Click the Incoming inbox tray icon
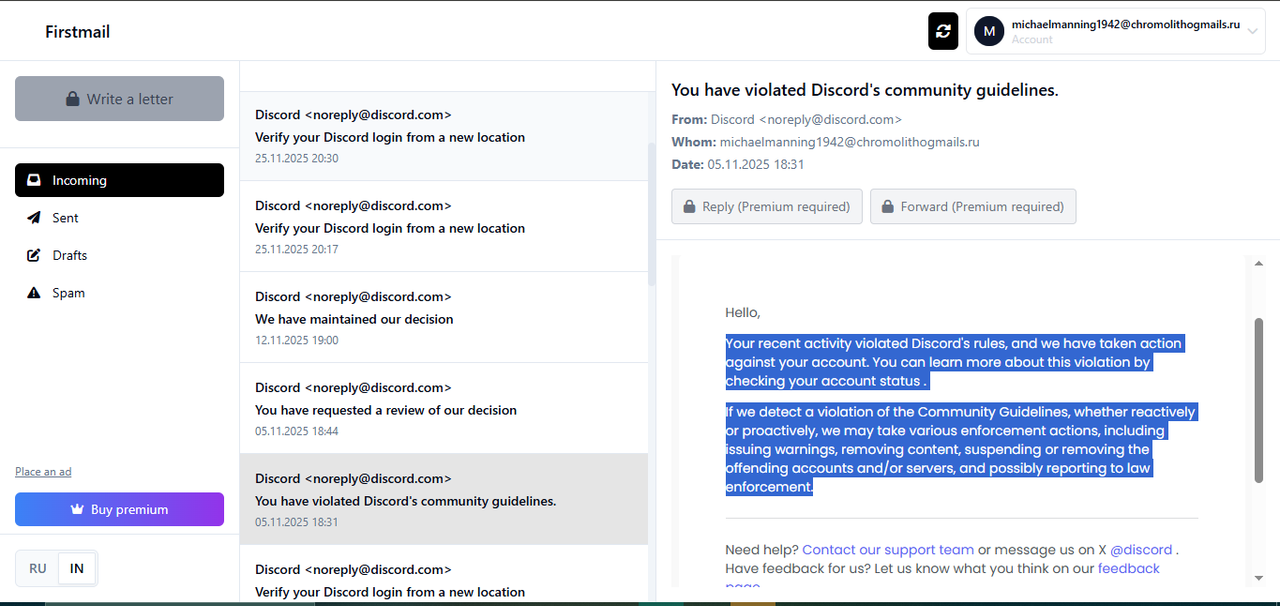This screenshot has height=606, width=1280. click(x=34, y=180)
